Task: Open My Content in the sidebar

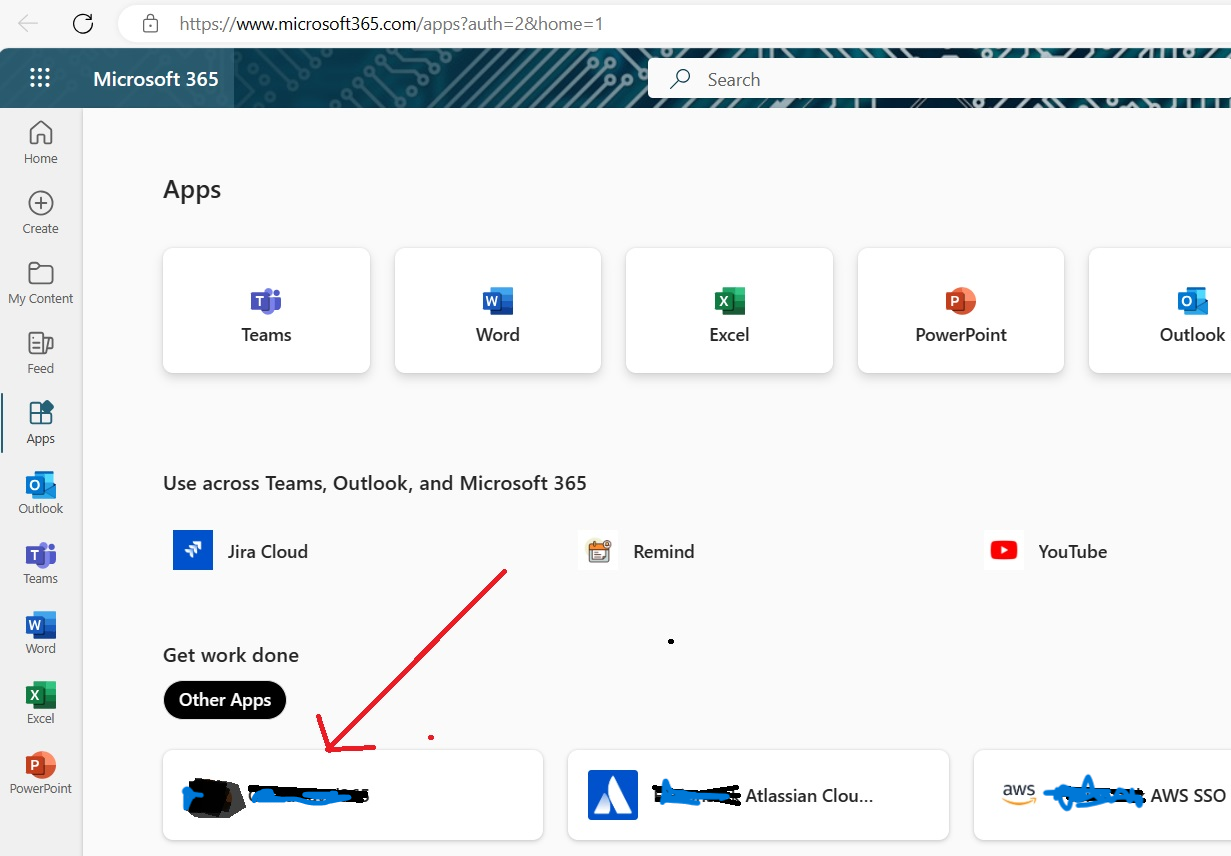Action: (41, 283)
